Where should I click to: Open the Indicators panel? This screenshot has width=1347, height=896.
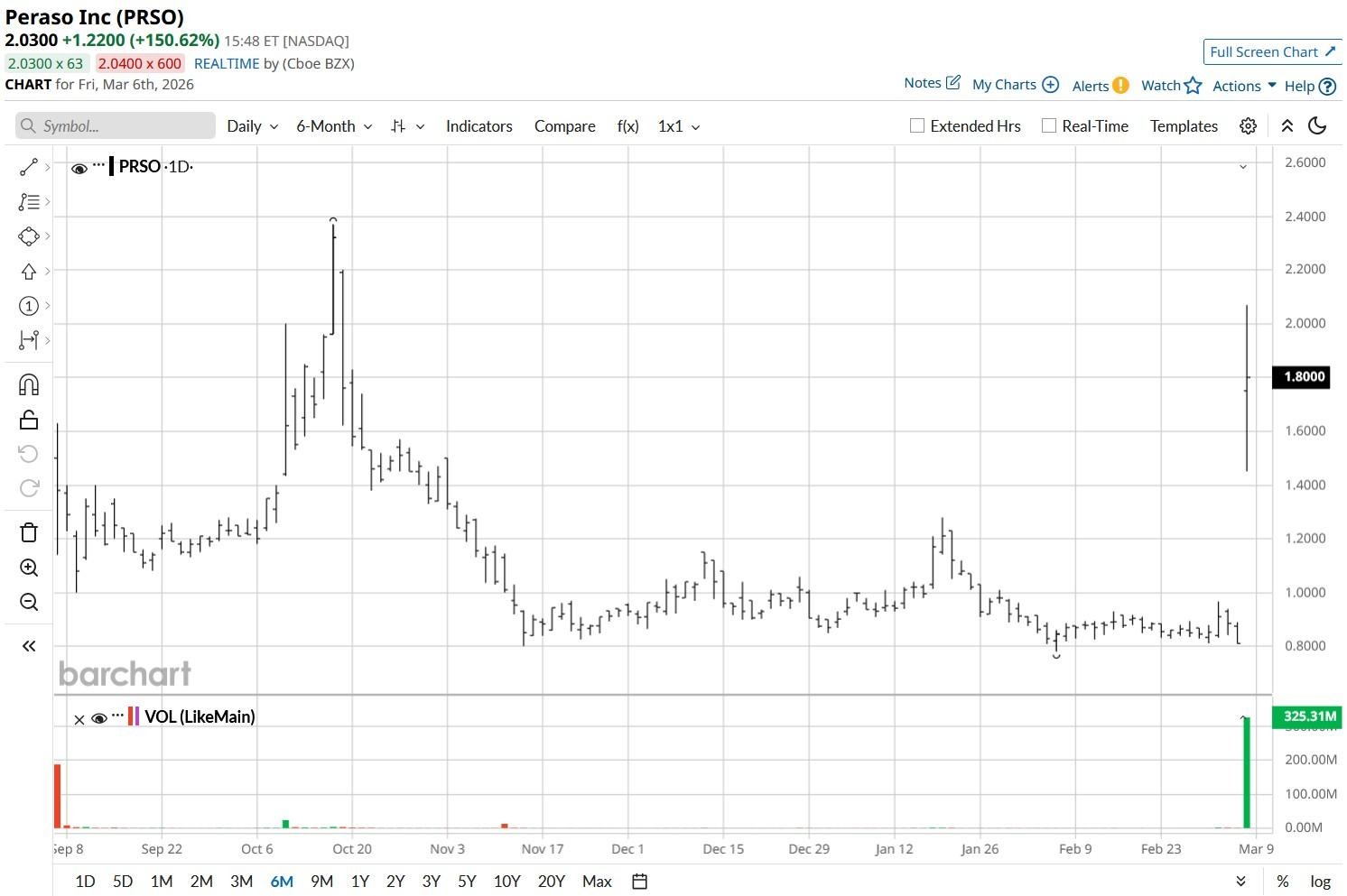pyautogui.click(x=479, y=126)
